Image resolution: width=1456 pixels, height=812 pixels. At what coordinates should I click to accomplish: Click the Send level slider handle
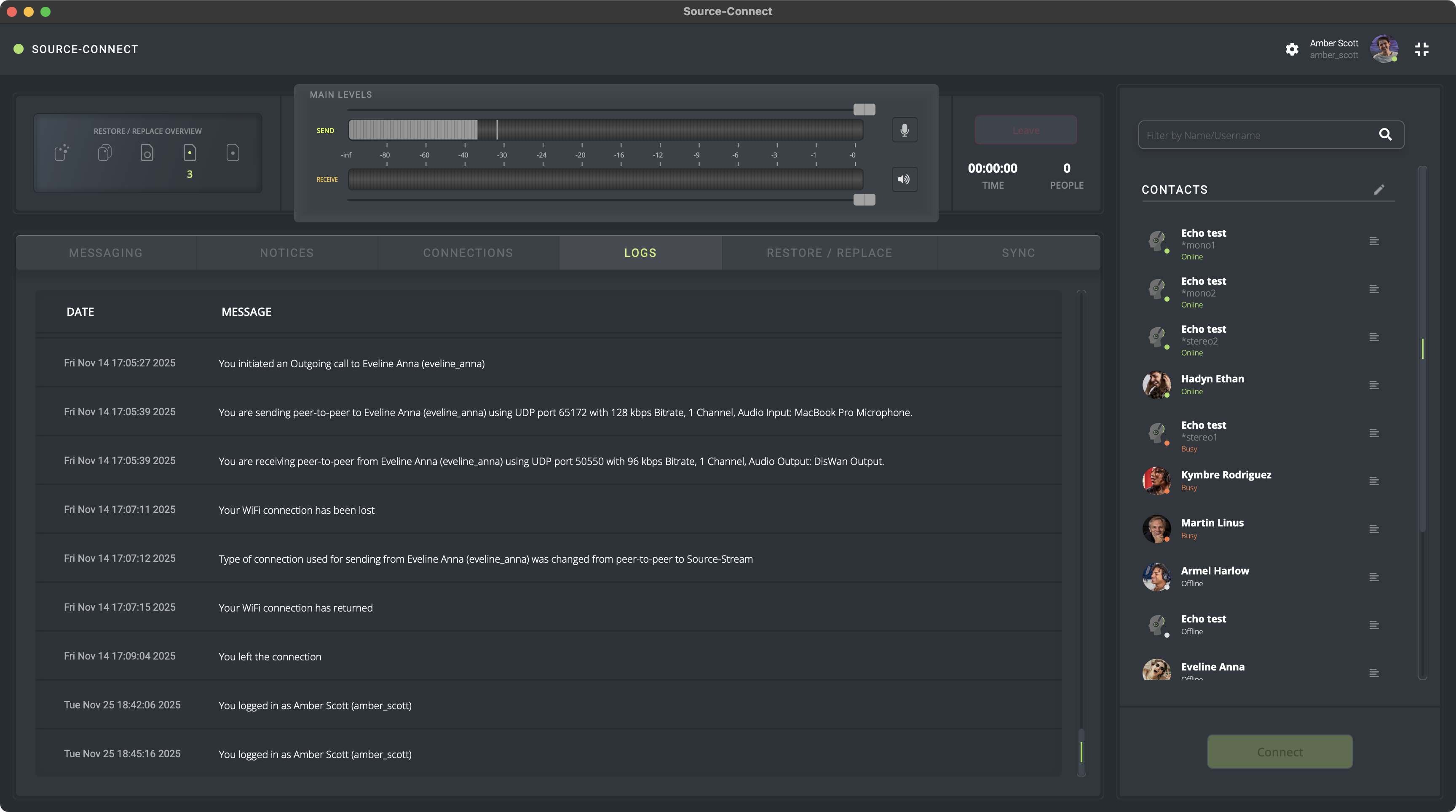click(x=864, y=110)
